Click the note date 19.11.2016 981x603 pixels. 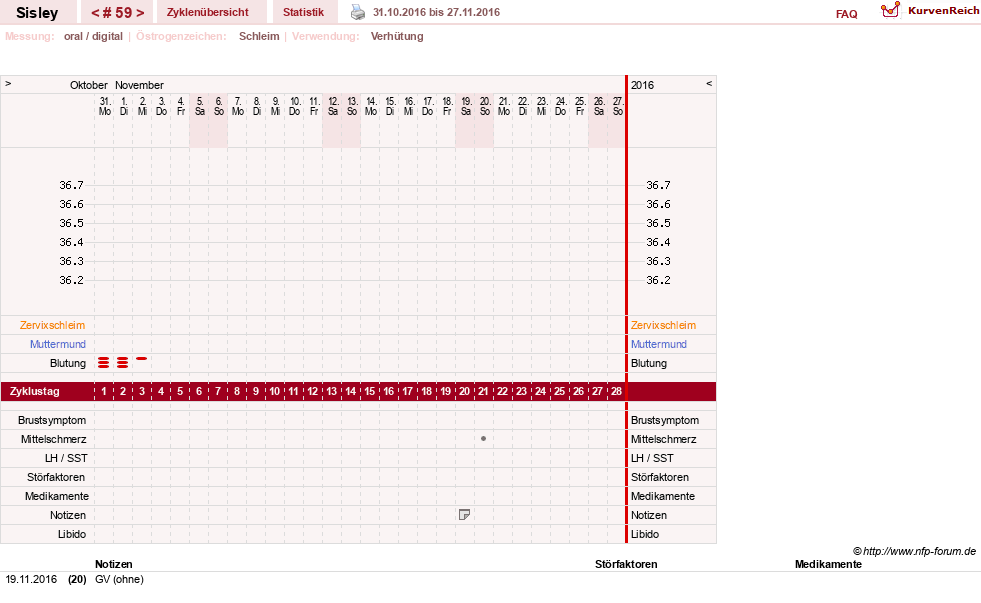point(31,579)
